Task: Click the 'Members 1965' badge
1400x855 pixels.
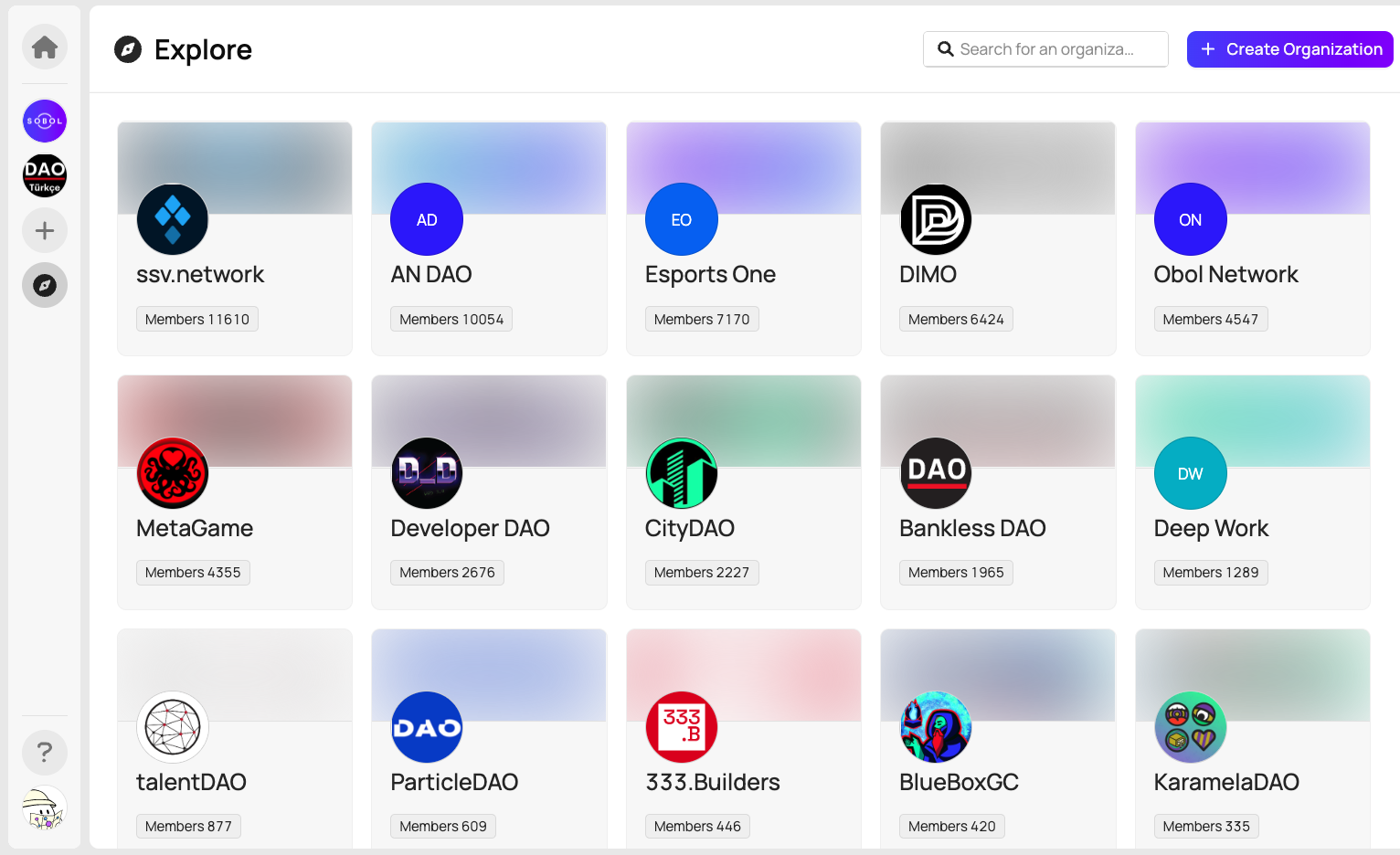Action: [x=956, y=573]
